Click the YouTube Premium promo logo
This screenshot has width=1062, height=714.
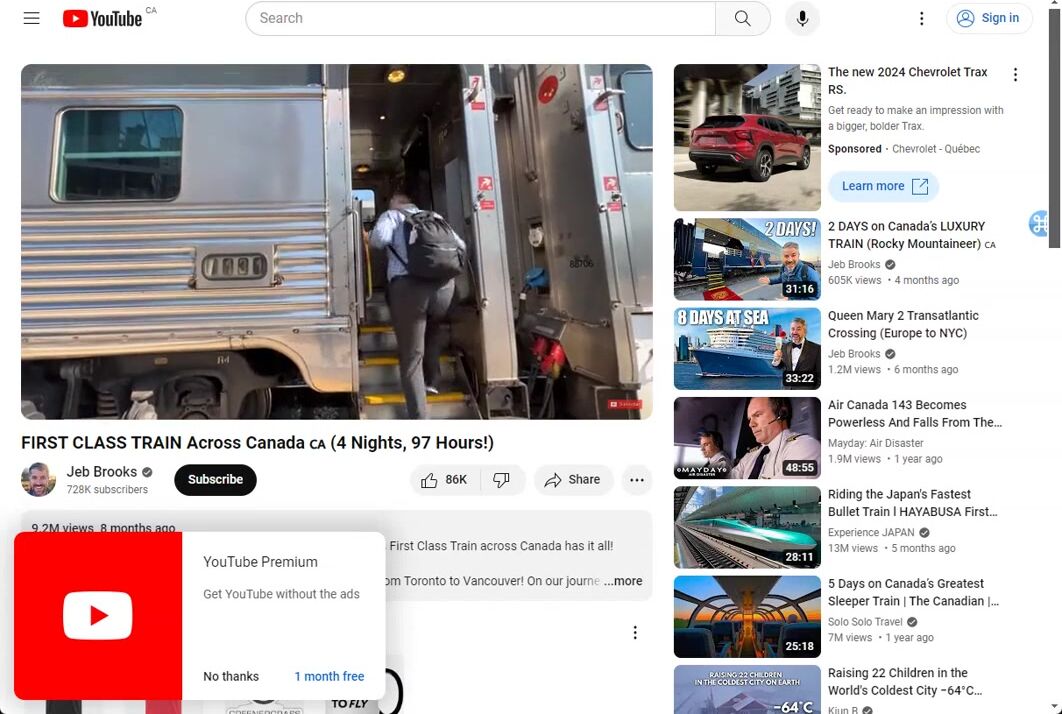pos(98,615)
